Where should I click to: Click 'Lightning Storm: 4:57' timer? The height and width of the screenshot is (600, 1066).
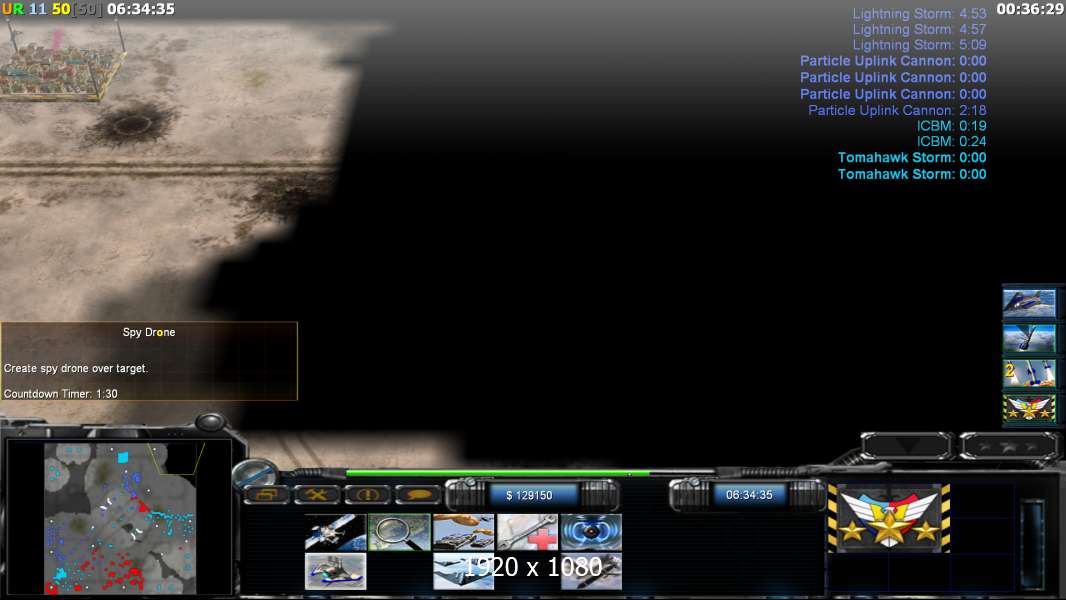click(919, 29)
